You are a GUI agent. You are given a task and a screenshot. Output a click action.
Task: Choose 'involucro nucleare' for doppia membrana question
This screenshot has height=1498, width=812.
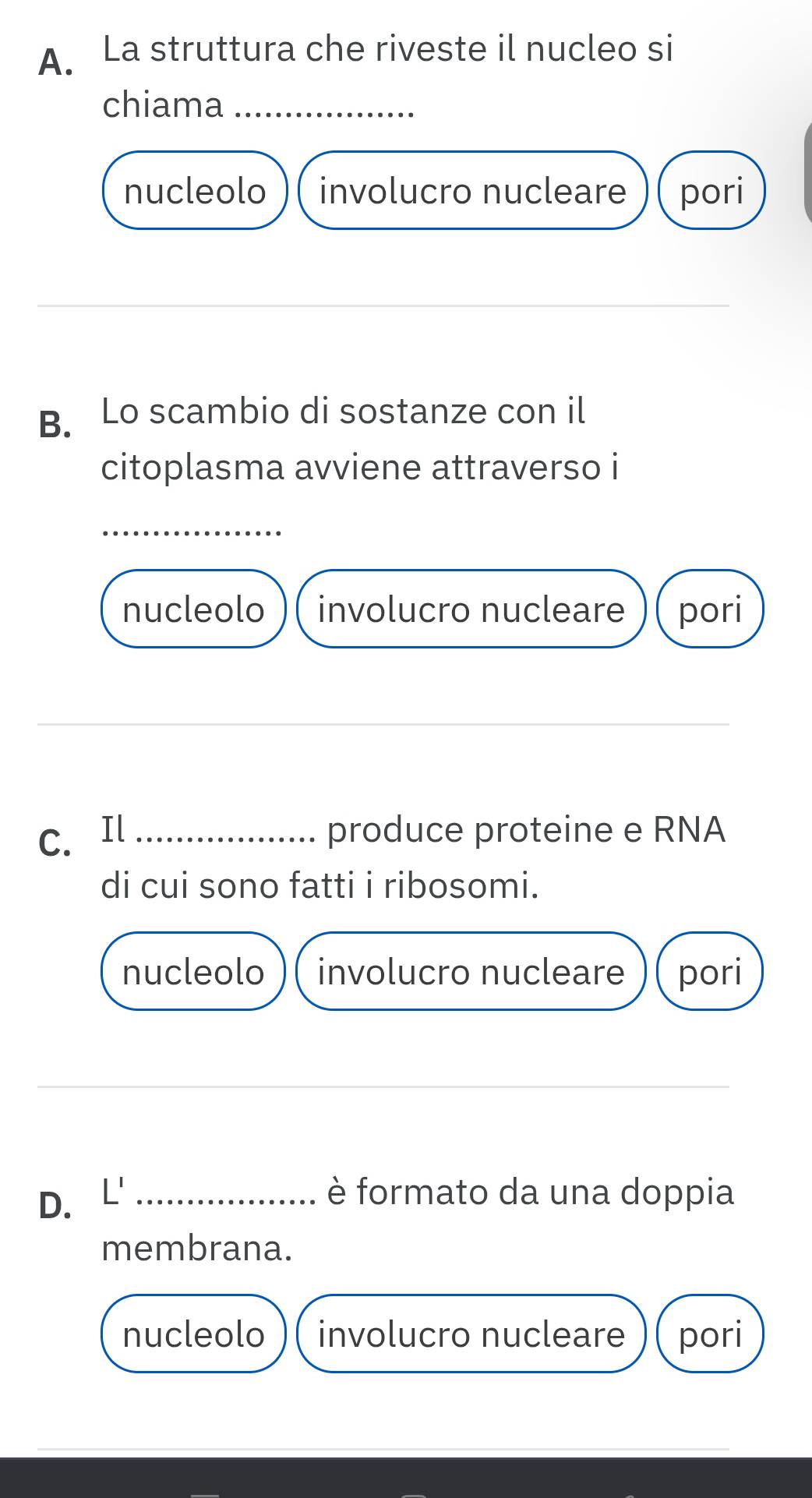point(471,1334)
